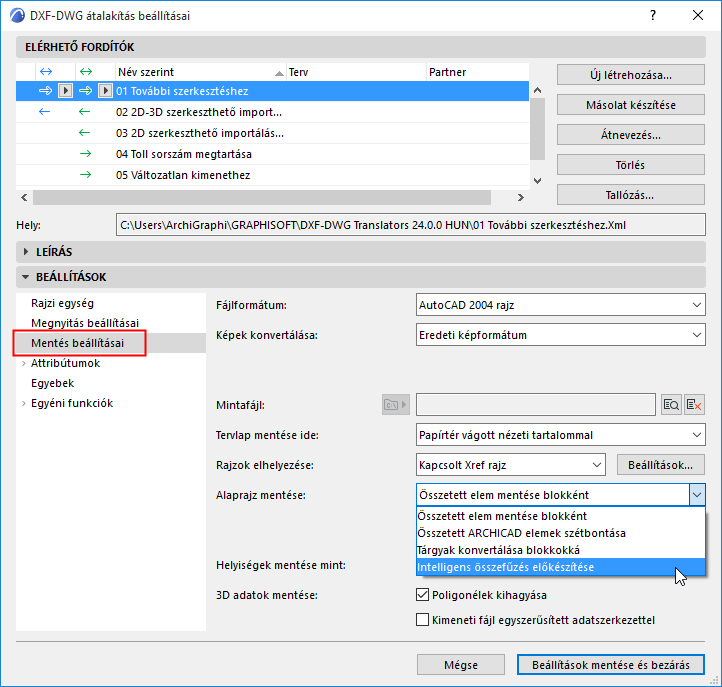Click the help question mark in title bar
The width and height of the screenshot is (722, 687).
point(653,16)
